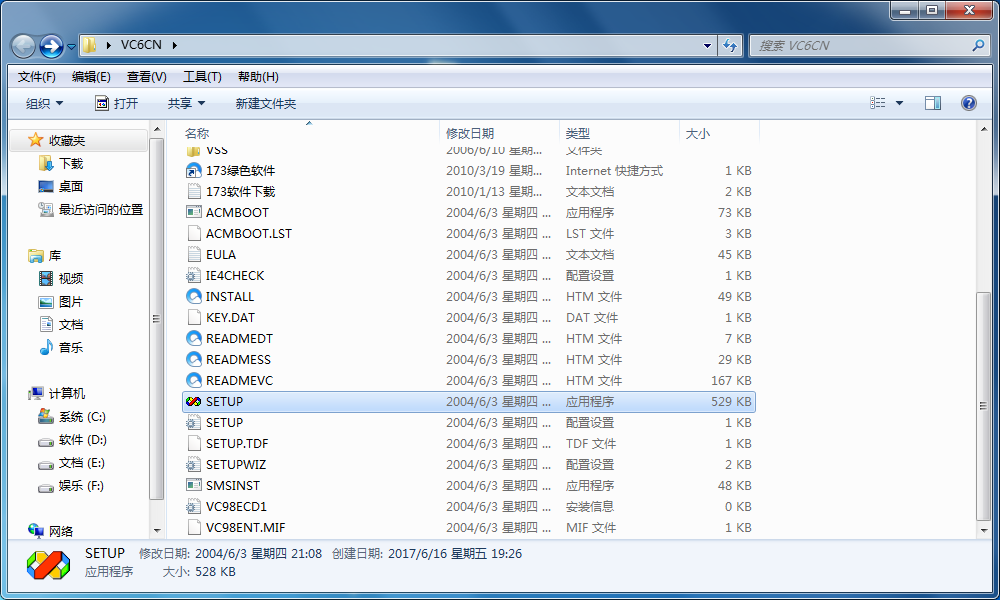1000x600 pixels.
Task: Sort files by the 大小 column header
Action: click(719, 133)
